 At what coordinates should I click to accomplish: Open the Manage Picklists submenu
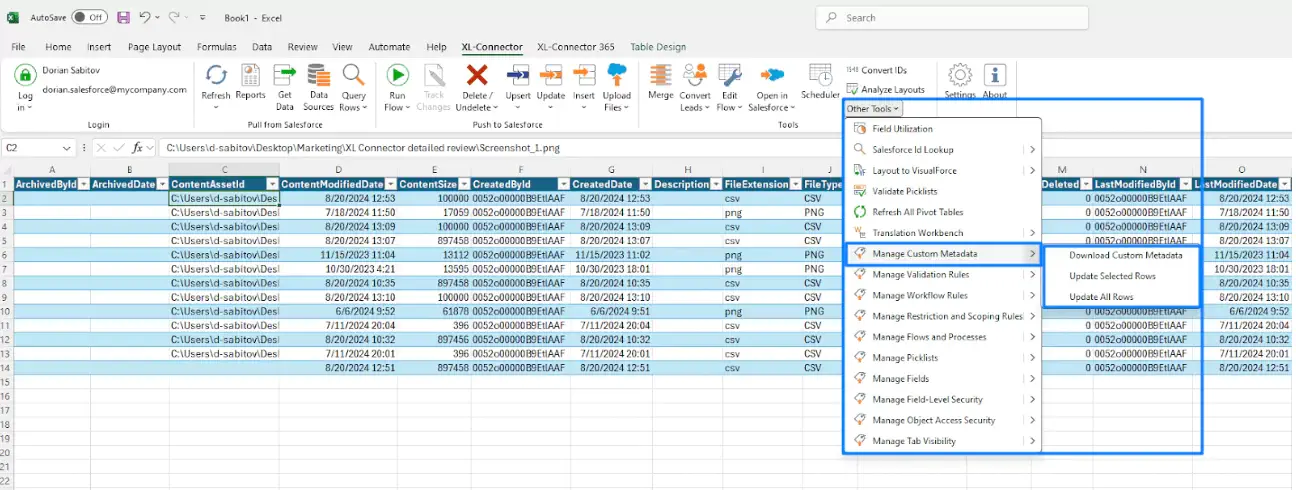point(942,358)
